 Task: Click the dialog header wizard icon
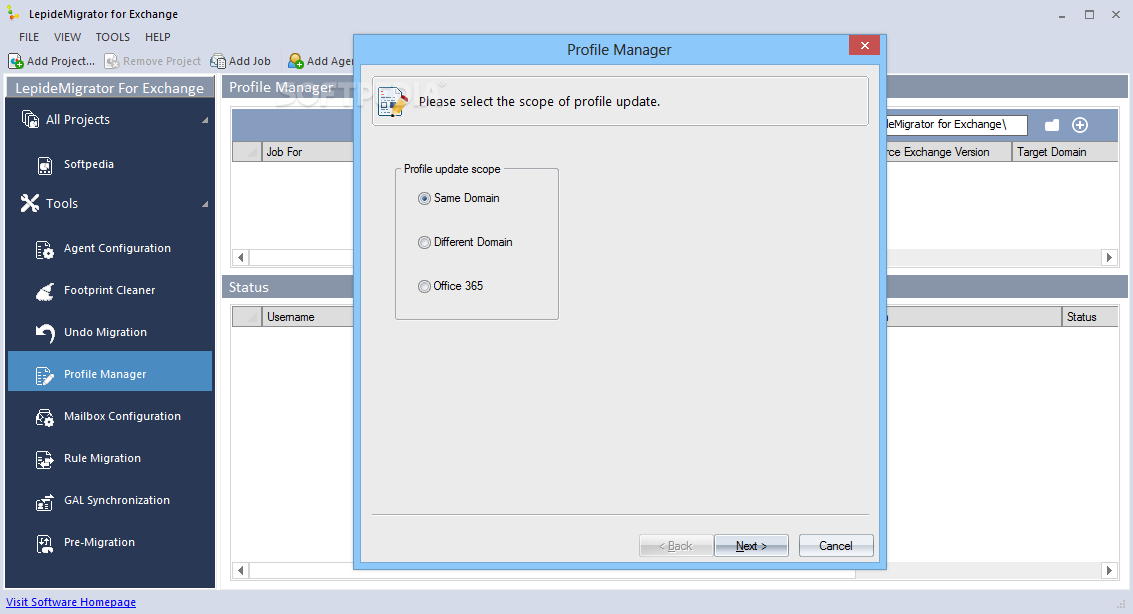pos(393,102)
